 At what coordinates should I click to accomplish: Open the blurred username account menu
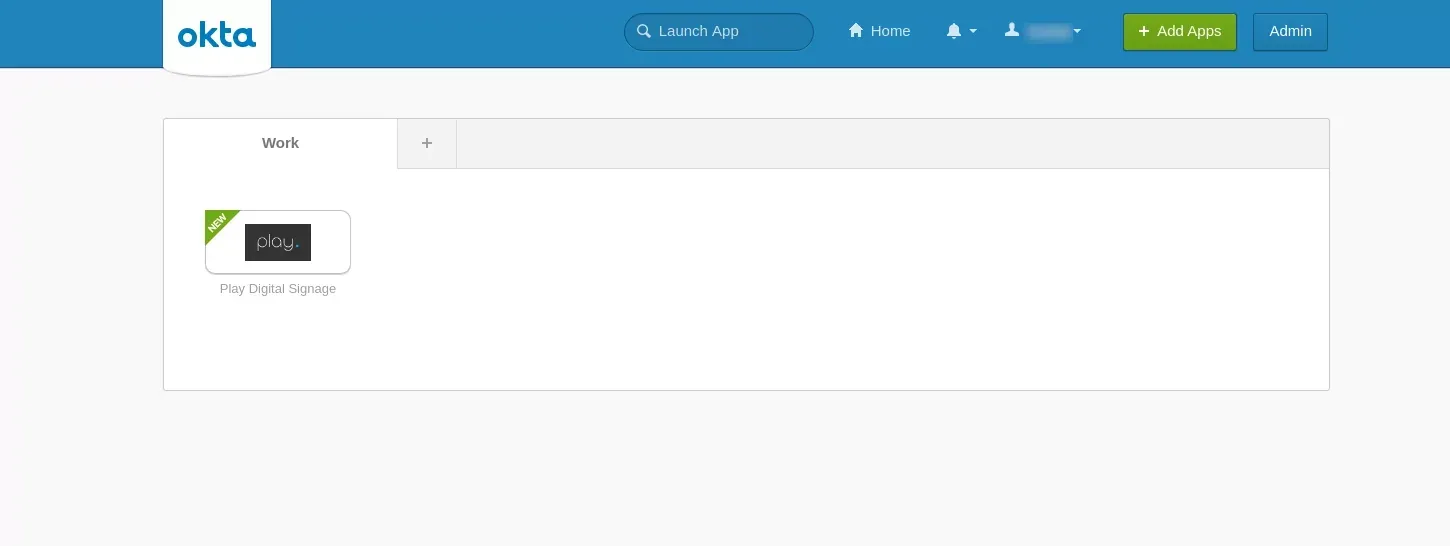tap(1050, 32)
